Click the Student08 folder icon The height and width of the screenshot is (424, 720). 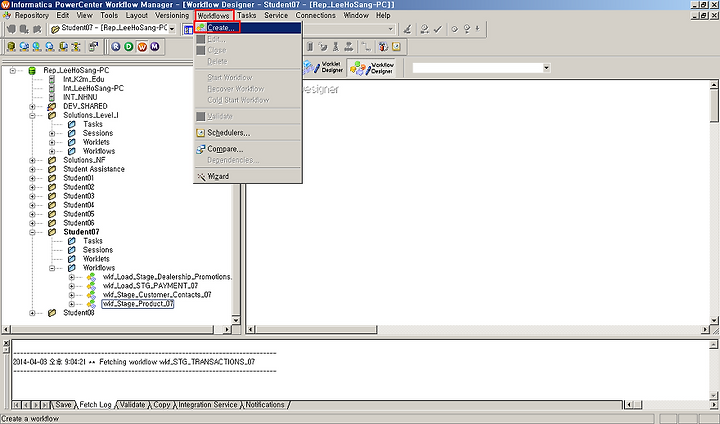(x=52, y=313)
